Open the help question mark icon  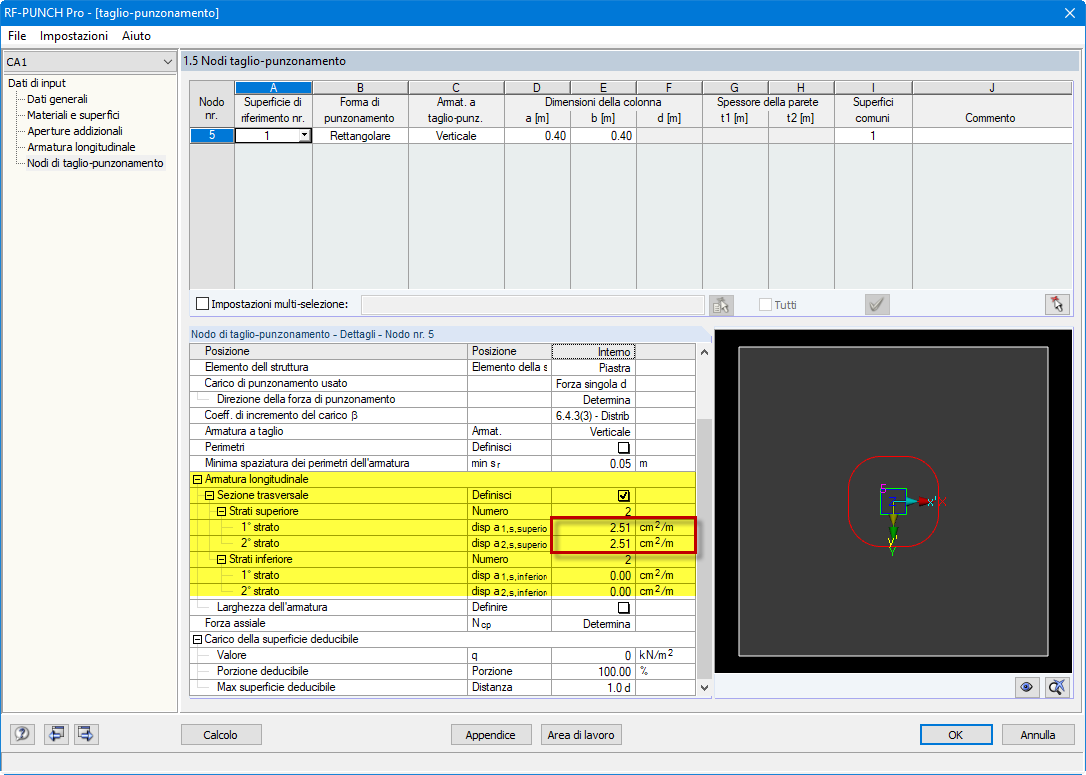[x=22, y=734]
